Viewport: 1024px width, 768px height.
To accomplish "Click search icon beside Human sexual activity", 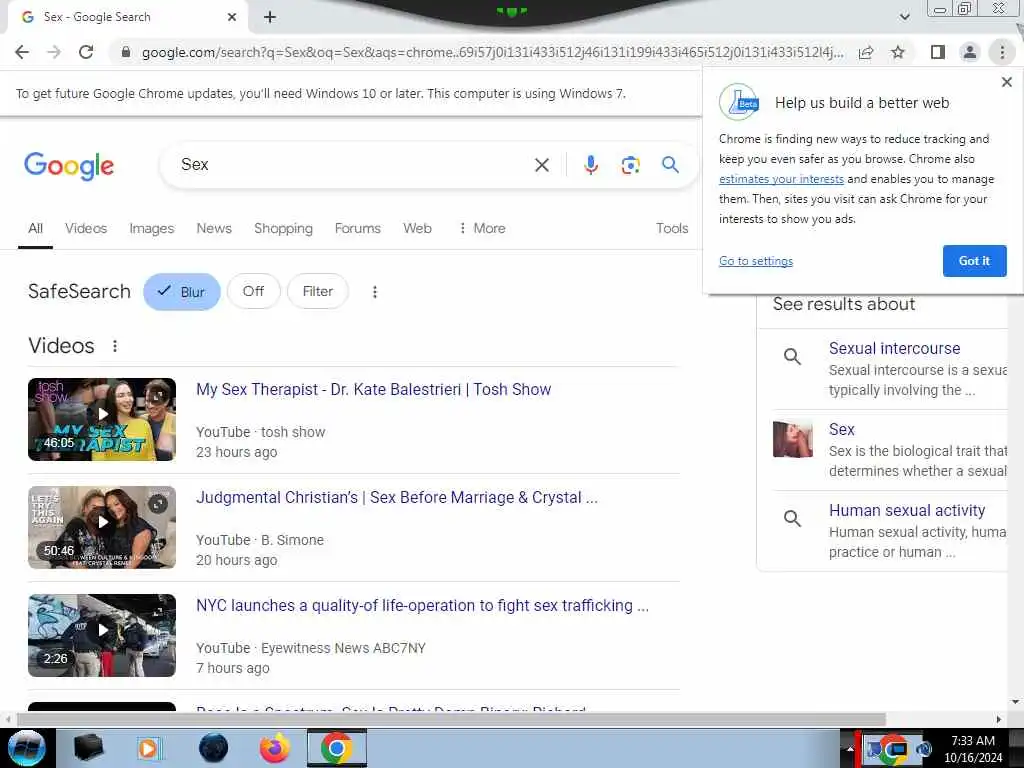I will (x=792, y=519).
